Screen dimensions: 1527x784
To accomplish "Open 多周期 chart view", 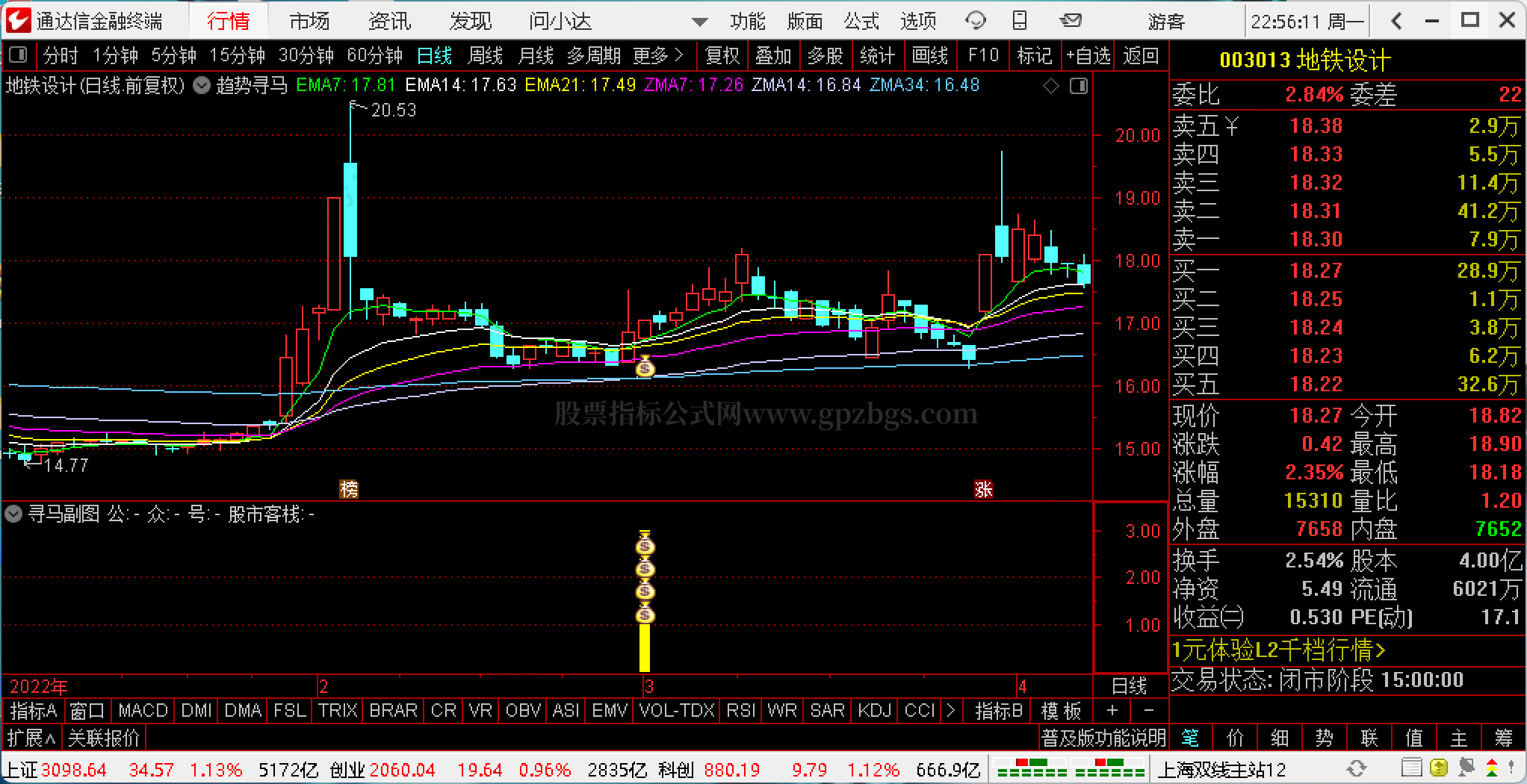I will point(594,55).
